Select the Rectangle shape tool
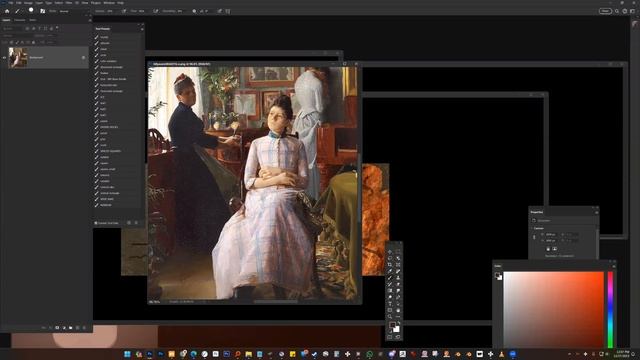640x360 pixels. pyautogui.click(x=390, y=310)
